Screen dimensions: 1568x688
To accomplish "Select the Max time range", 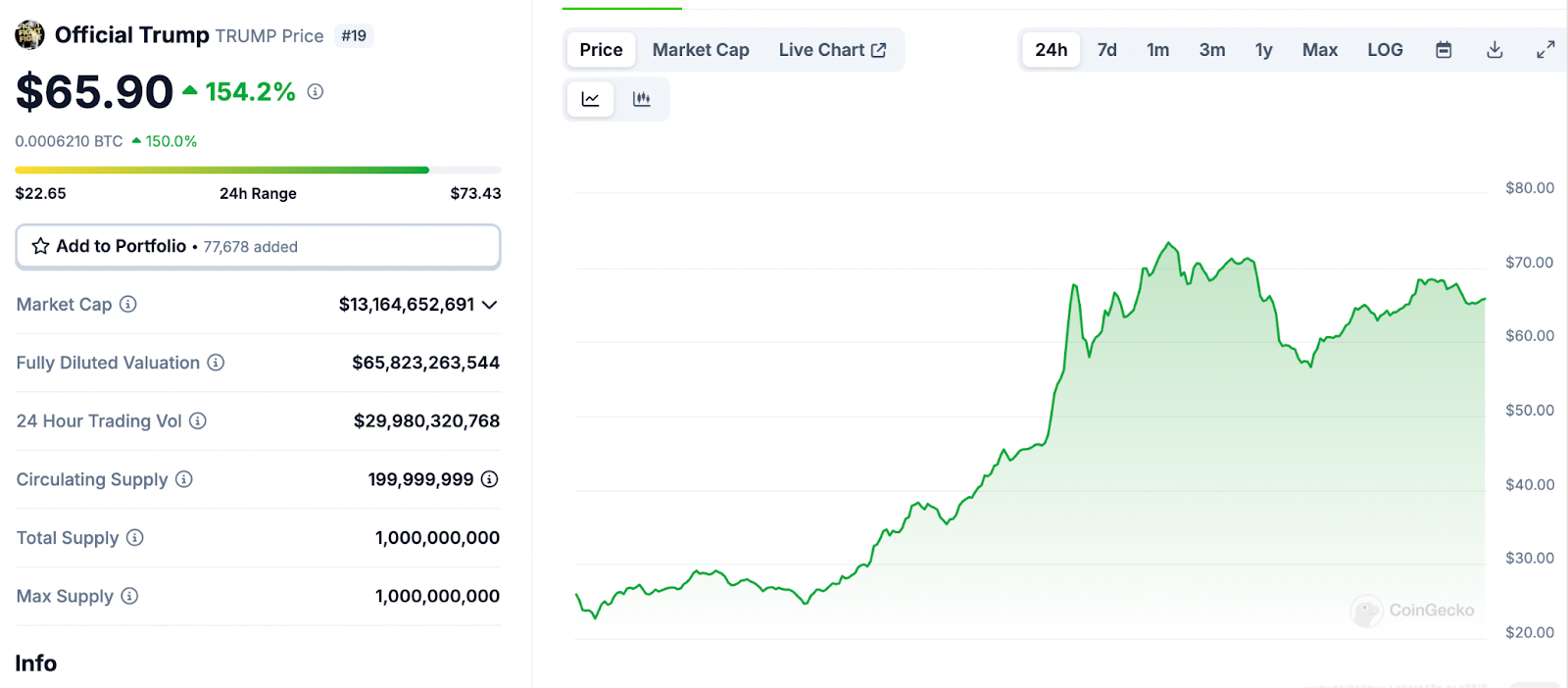I will click(1319, 50).
